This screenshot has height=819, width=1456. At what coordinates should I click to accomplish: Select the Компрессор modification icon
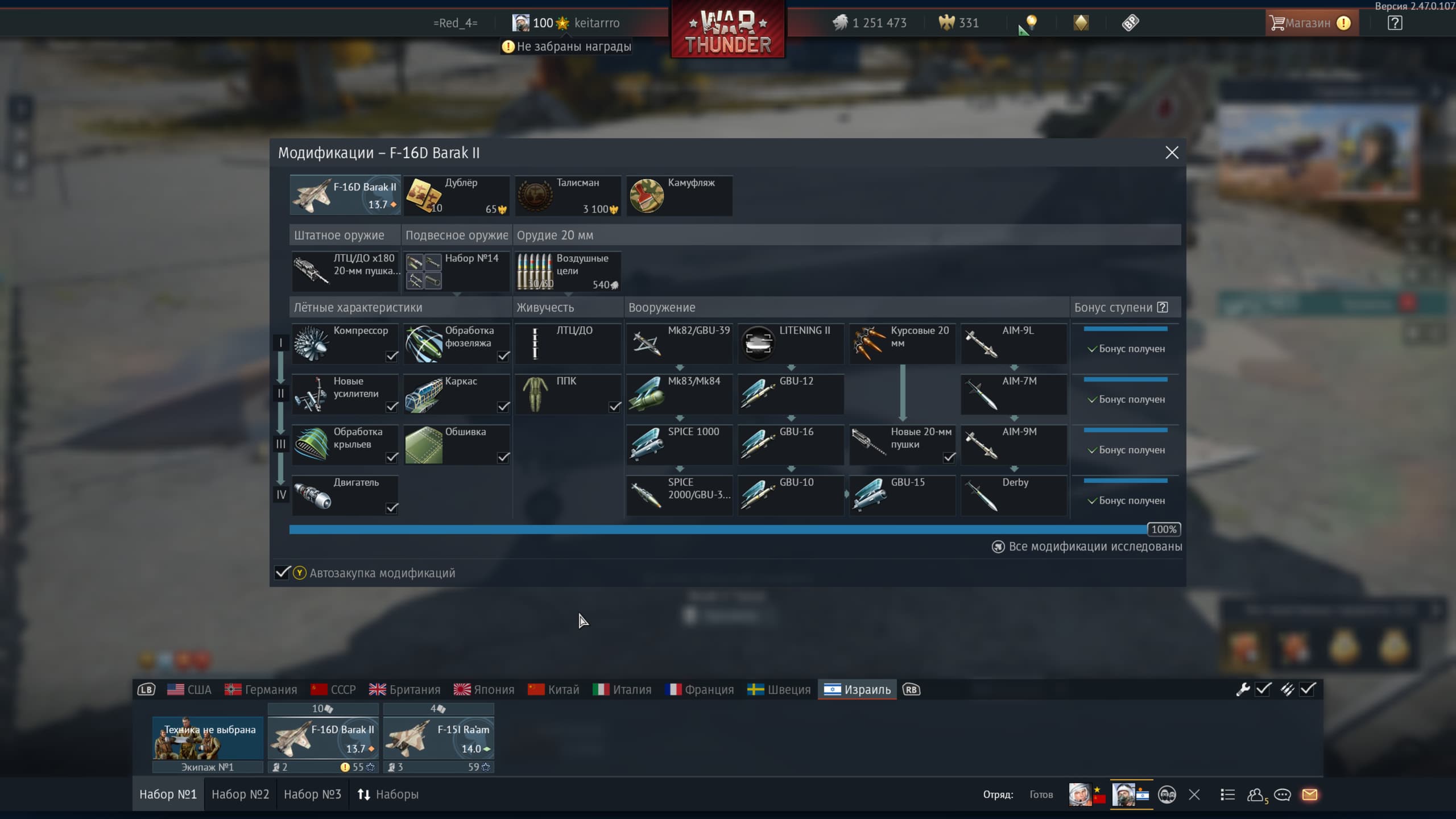tap(311, 344)
